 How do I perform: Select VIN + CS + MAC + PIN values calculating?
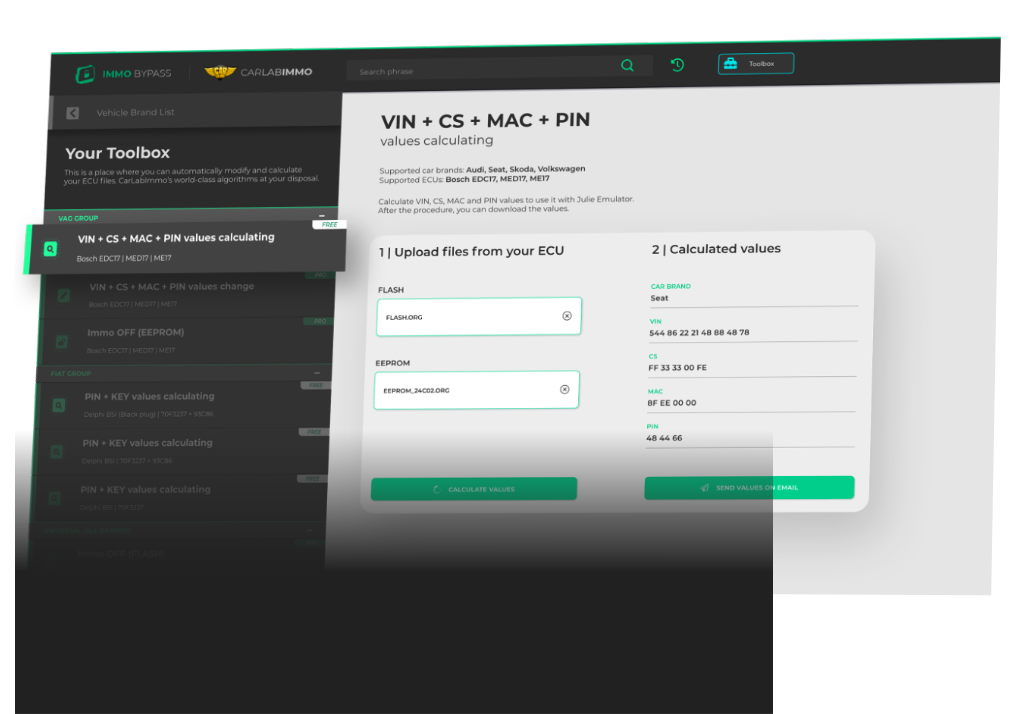point(186,247)
